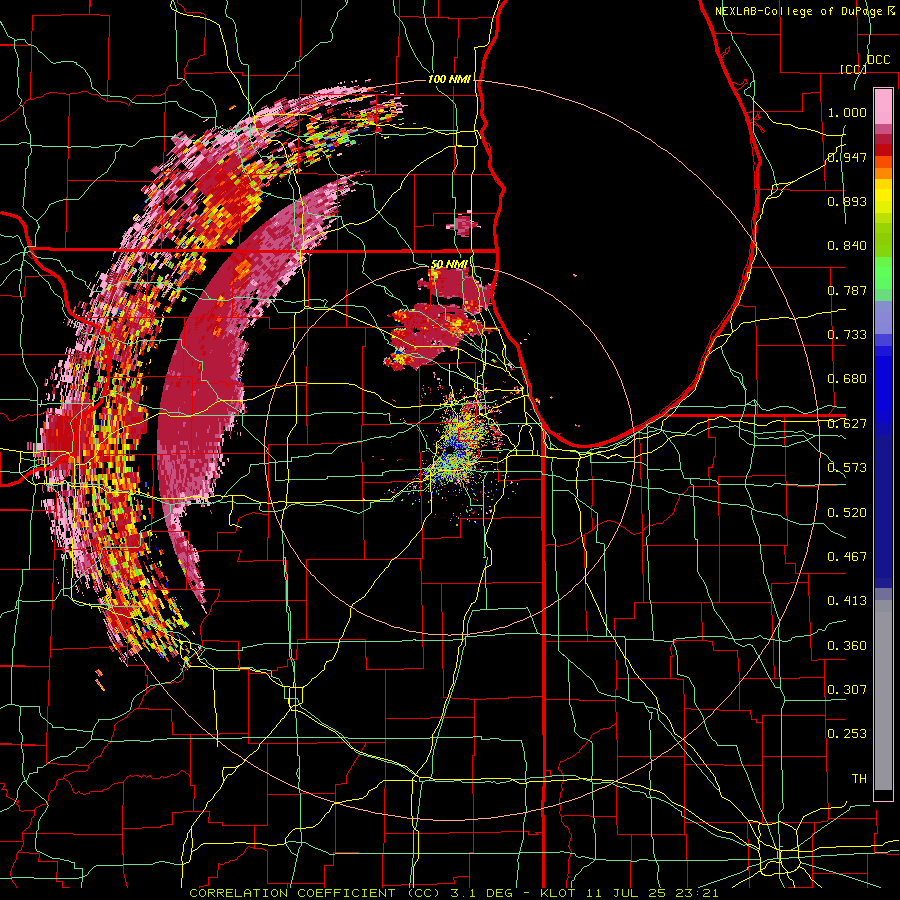The height and width of the screenshot is (900, 900).
Task: Select the 1.000 color scale value
Action: tap(847, 112)
